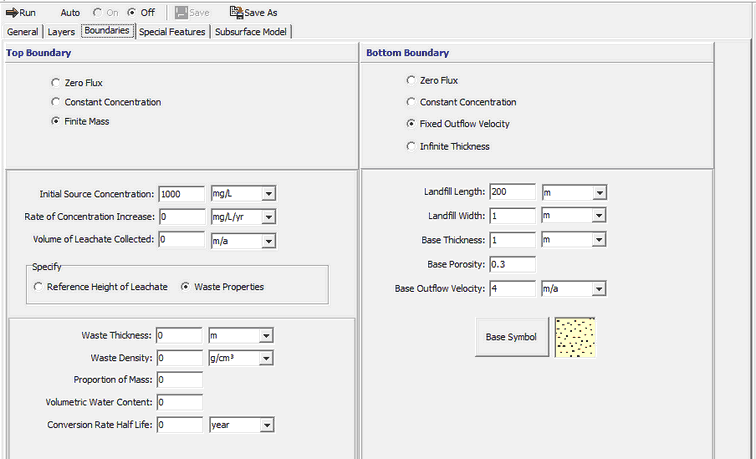Choose Reference Height of Leachate option

click(39, 287)
